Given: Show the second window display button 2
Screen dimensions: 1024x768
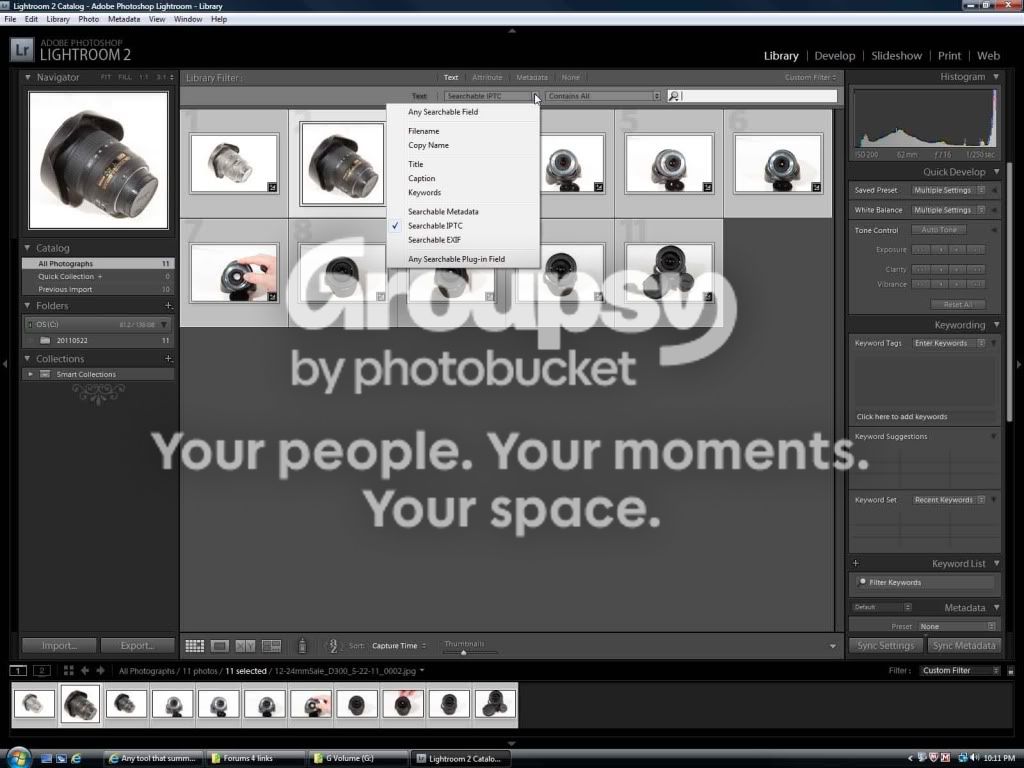Looking at the screenshot, I should pyautogui.click(x=42, y=671).
